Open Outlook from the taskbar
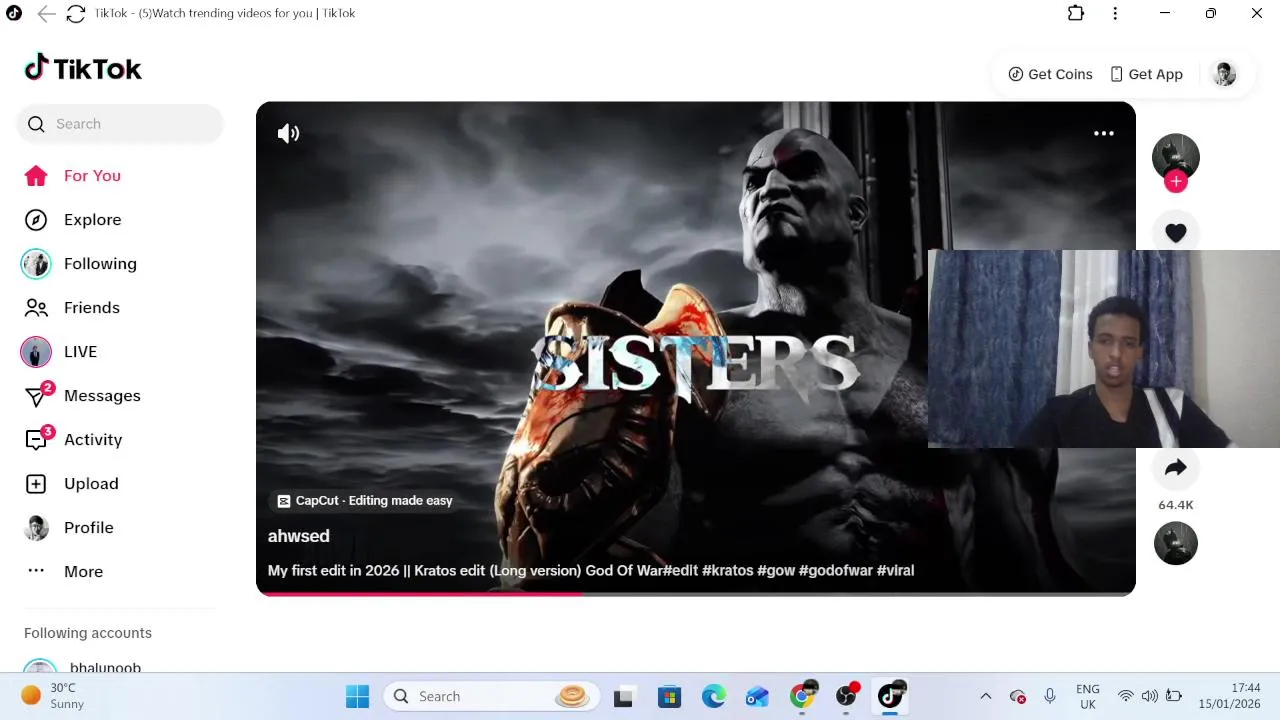Image resolution: width=1280 pixels, height=720 pixels. [757, 696]
